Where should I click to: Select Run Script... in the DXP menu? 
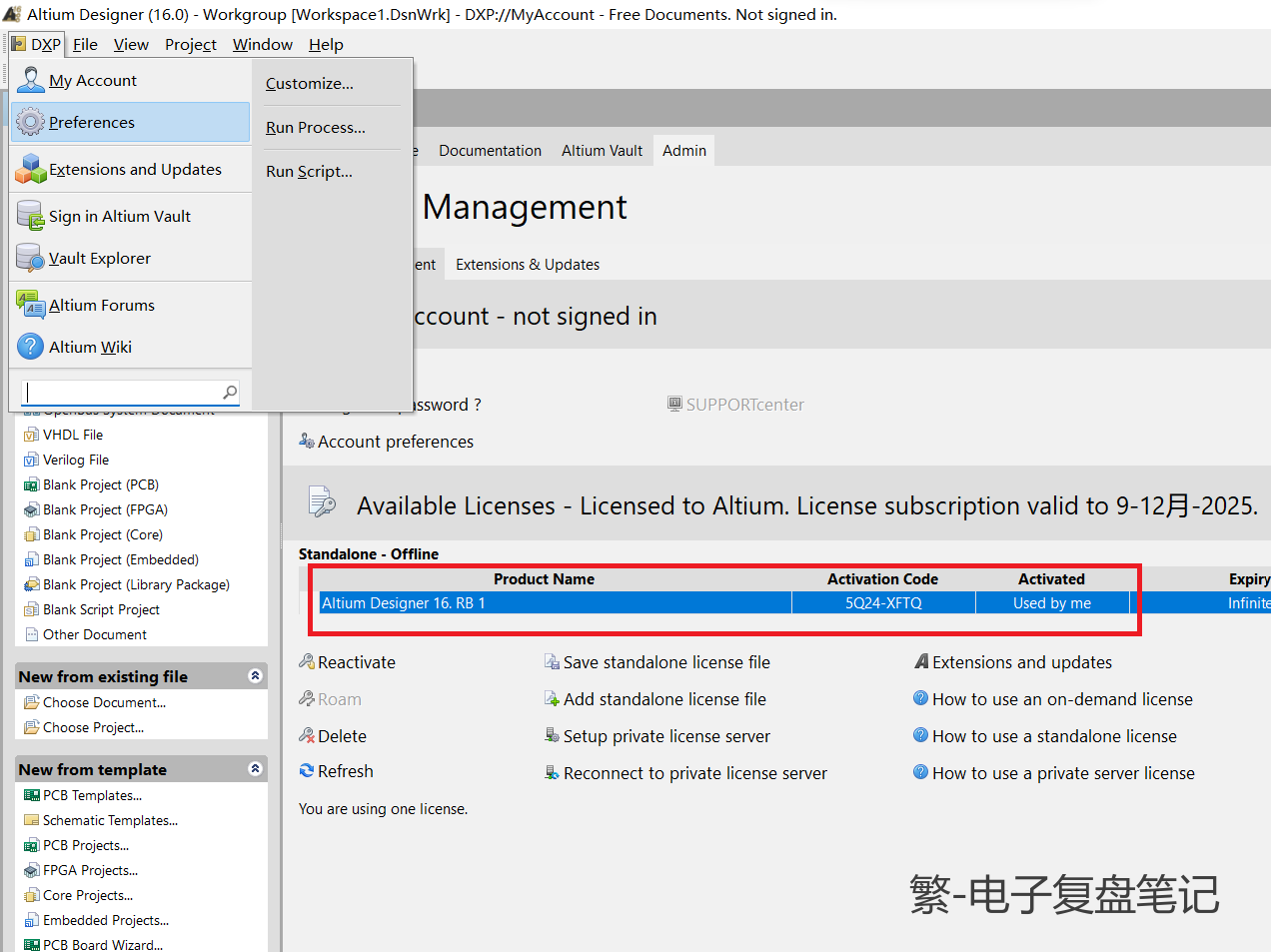point(309,172)
